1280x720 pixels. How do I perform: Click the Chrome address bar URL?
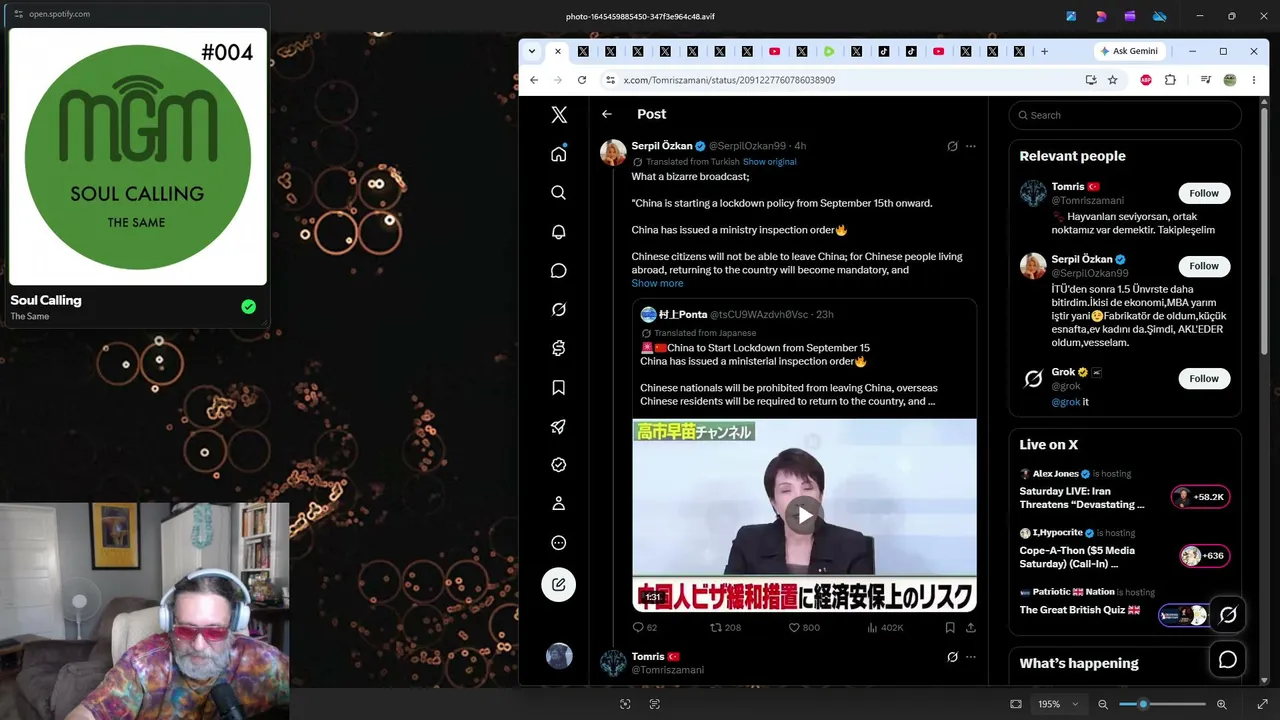pyautogui.click(x=729, y=80)
